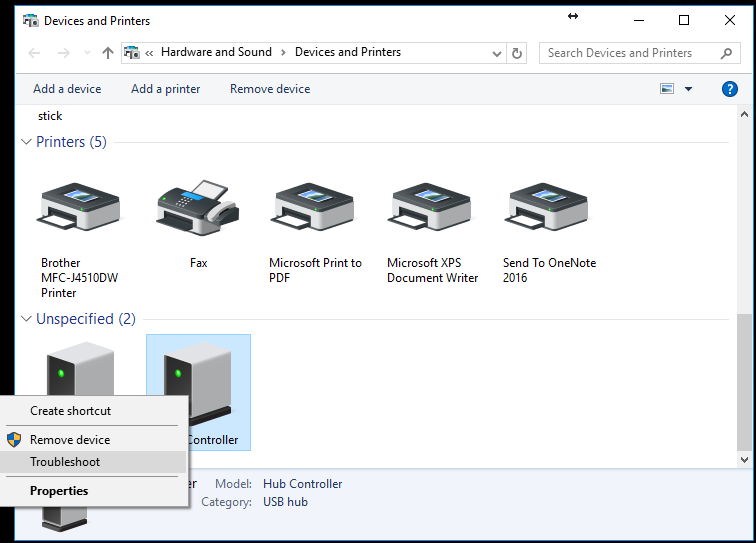The height and width of the screenshot is (543, 756).
Task: Click the search magnifier icon
Action: (726, 53)
